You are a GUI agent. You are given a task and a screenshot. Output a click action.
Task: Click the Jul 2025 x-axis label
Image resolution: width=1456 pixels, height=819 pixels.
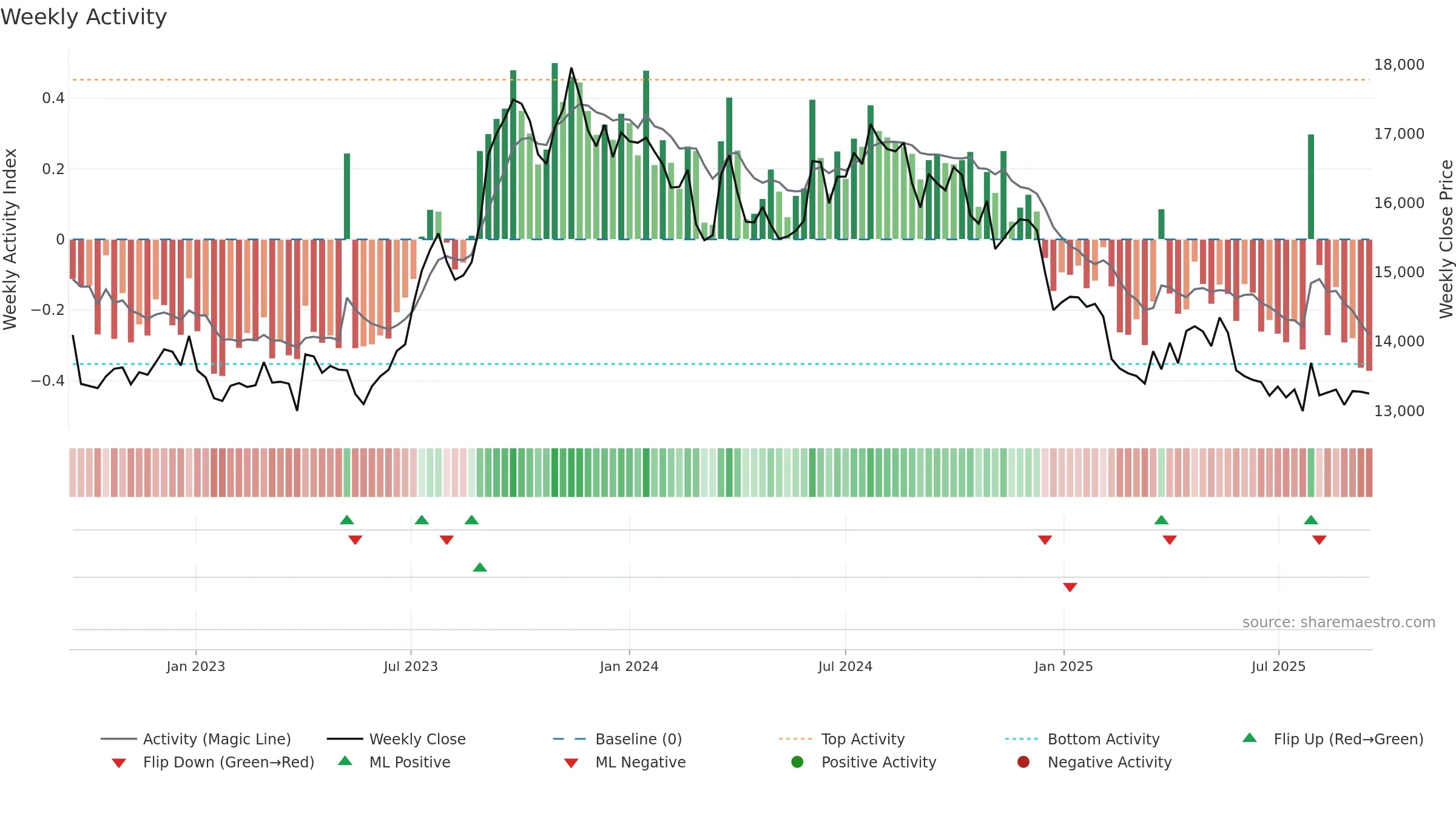pos(1278,666)
